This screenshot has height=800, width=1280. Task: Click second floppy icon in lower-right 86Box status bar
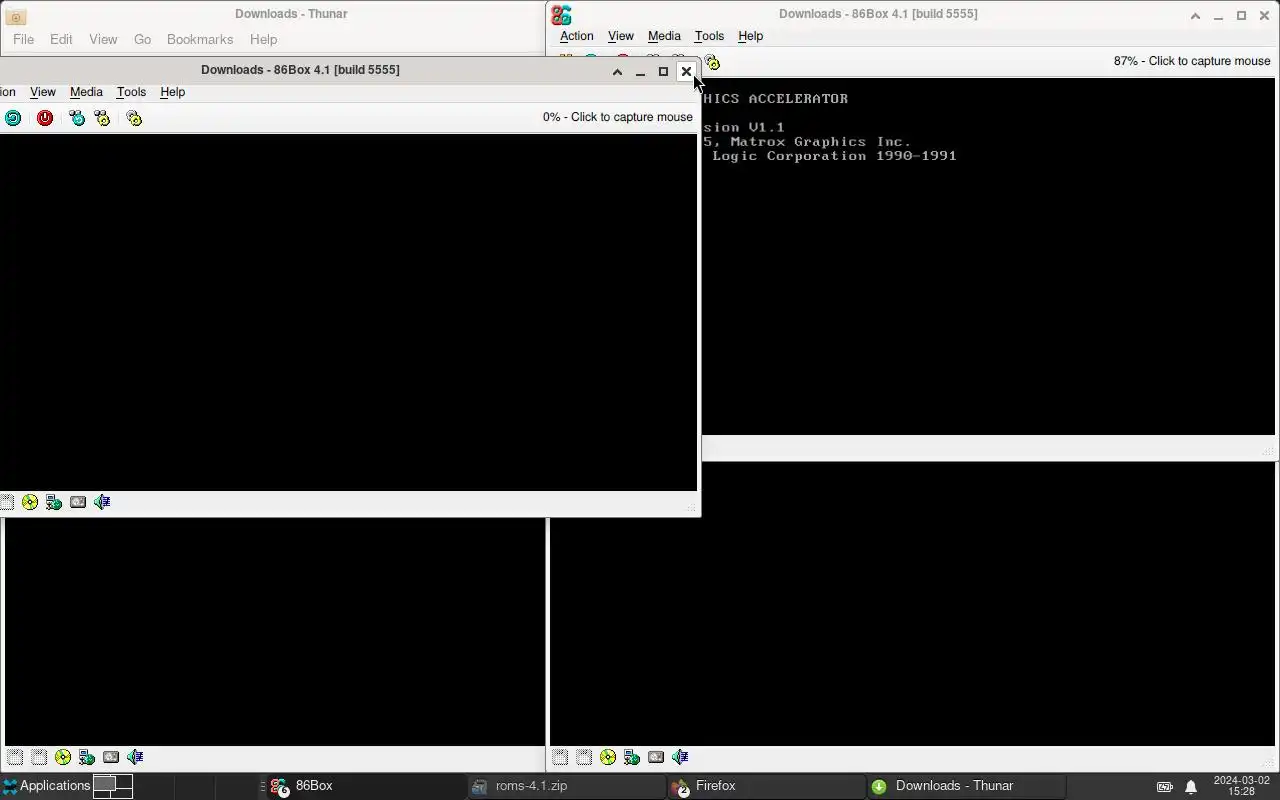tap(584, 757)
